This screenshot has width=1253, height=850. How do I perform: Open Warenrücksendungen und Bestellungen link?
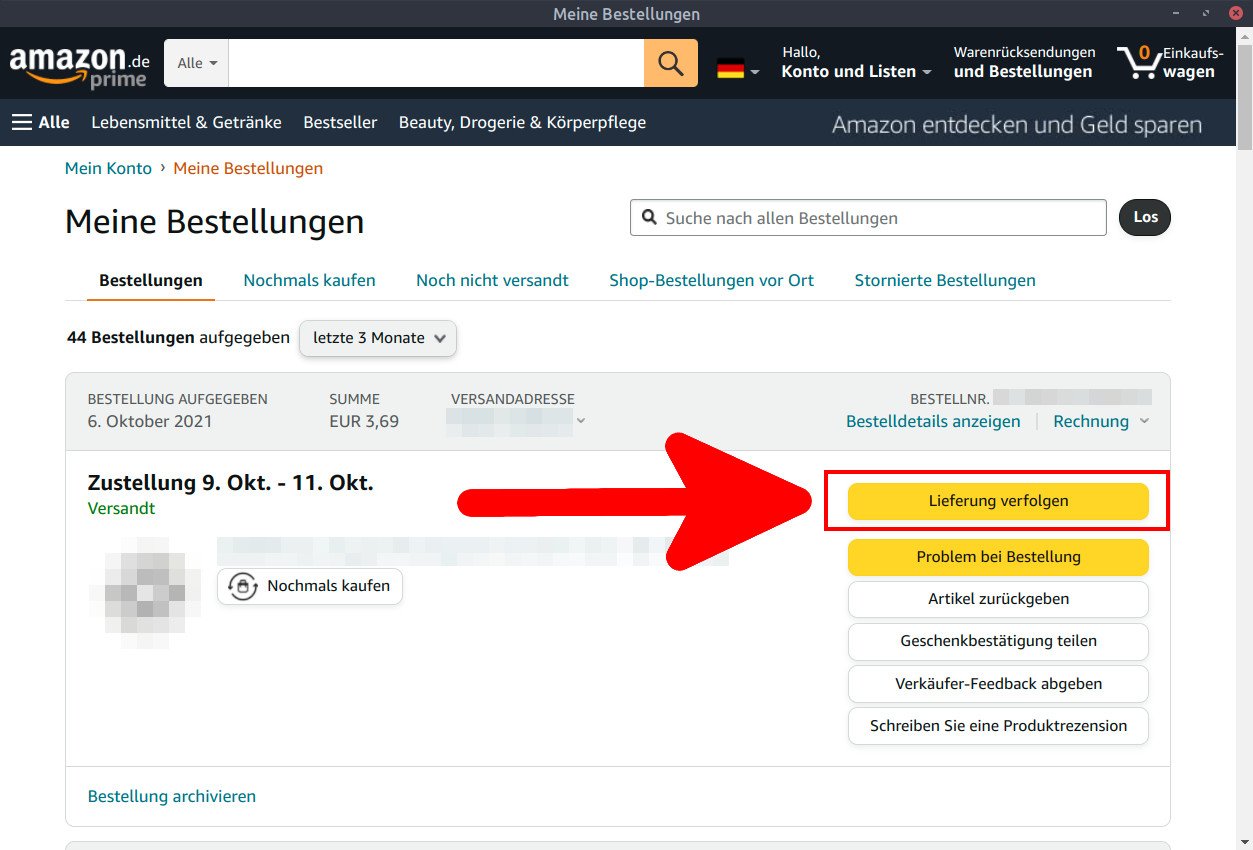point(1024,62)
